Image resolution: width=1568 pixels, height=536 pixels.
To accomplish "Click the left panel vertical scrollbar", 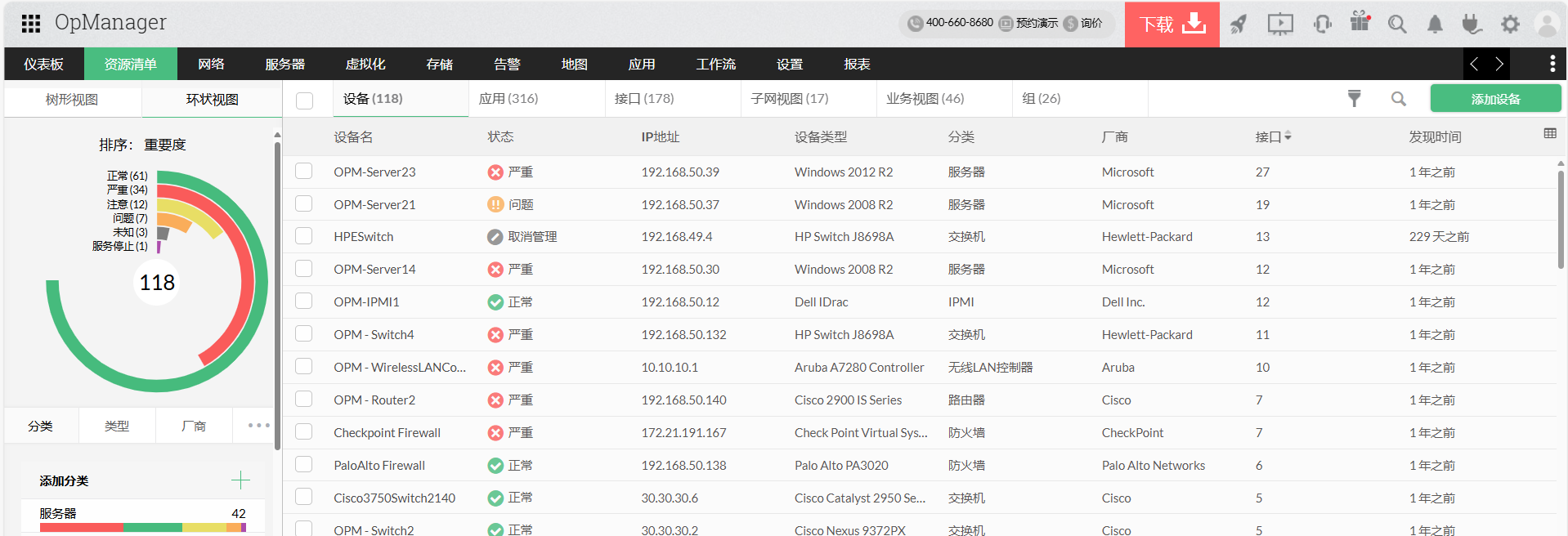I will click(277, 294).
